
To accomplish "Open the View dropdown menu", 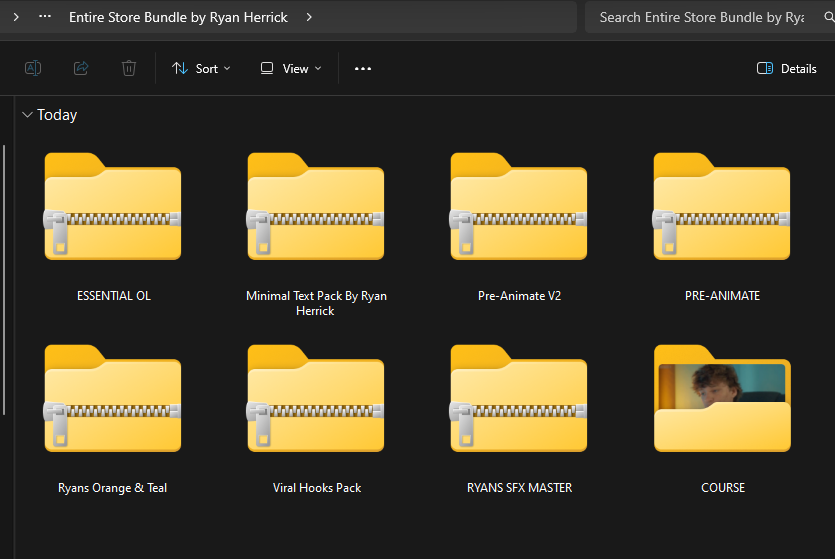I will tap(291, 68).
